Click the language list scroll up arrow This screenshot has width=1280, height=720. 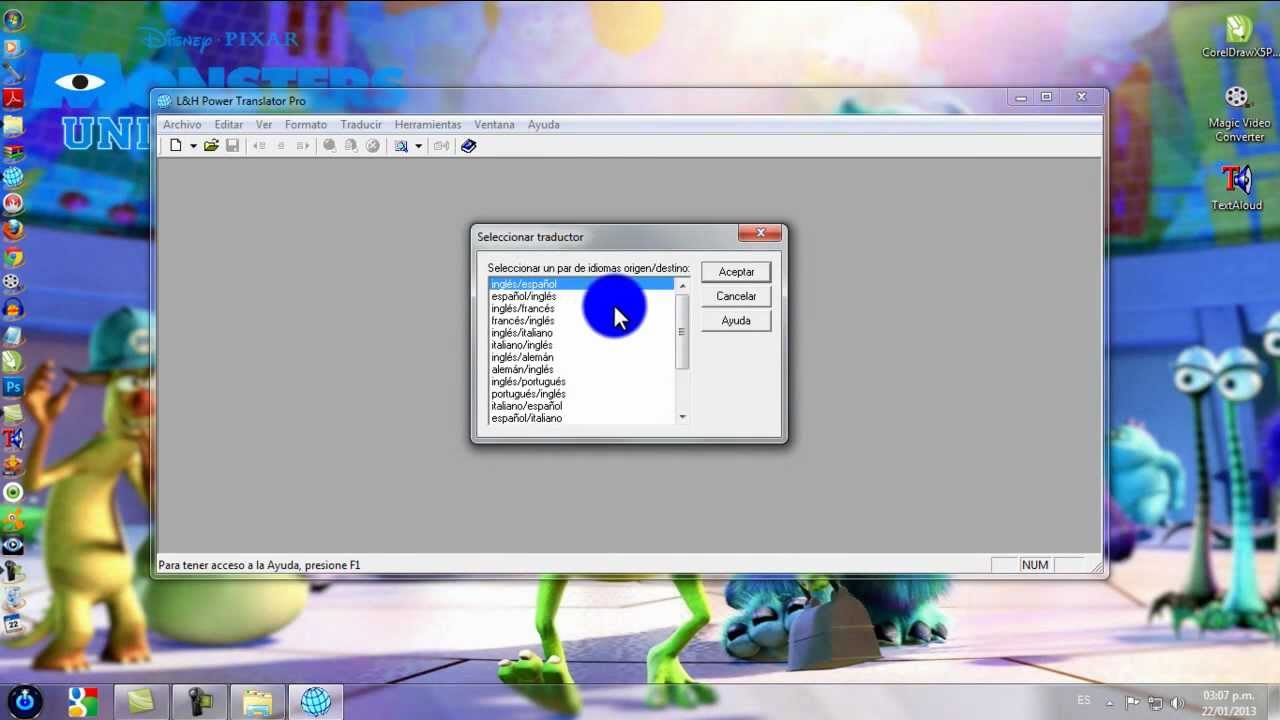pyautogui.click(x=682, y=286)
